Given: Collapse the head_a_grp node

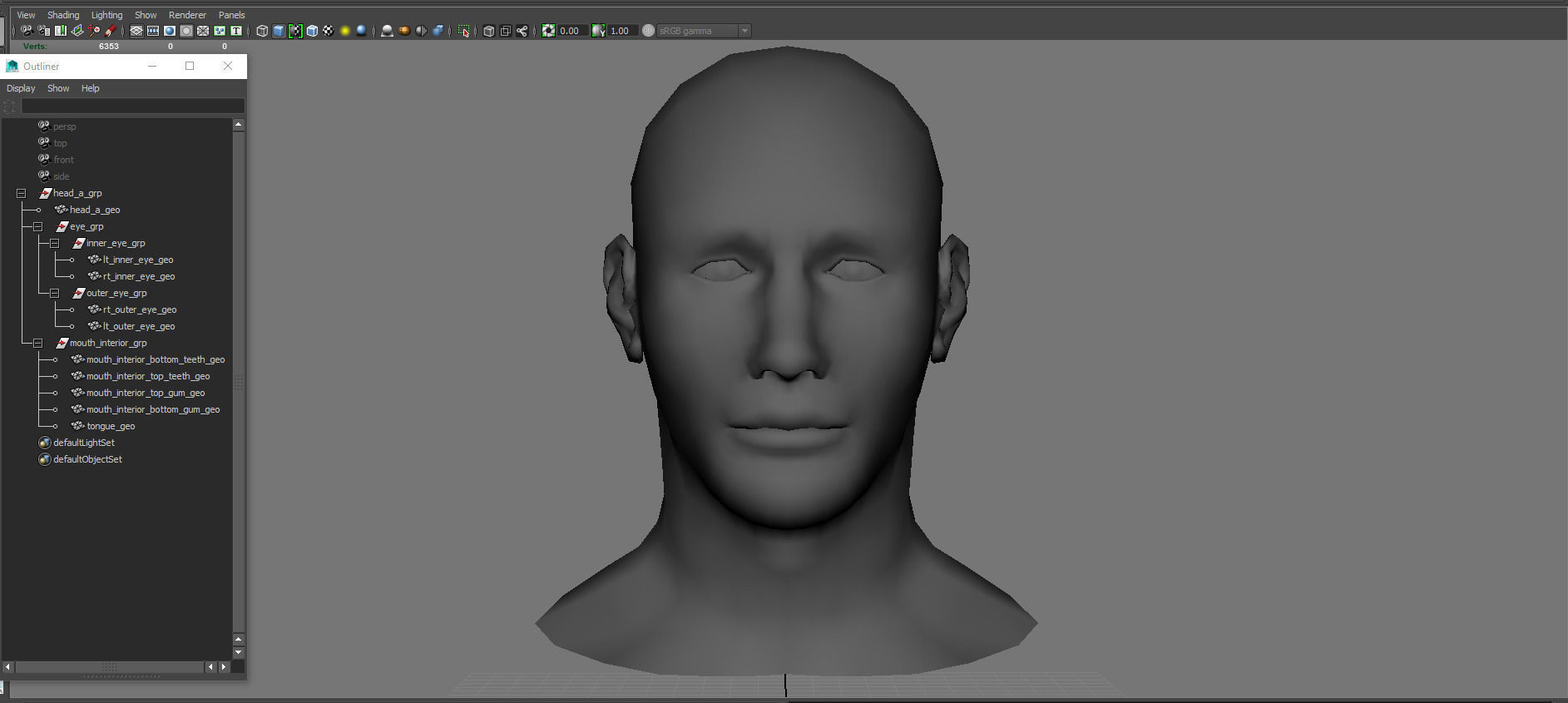Looking at the screenshot, I should [x=21, y=193].
